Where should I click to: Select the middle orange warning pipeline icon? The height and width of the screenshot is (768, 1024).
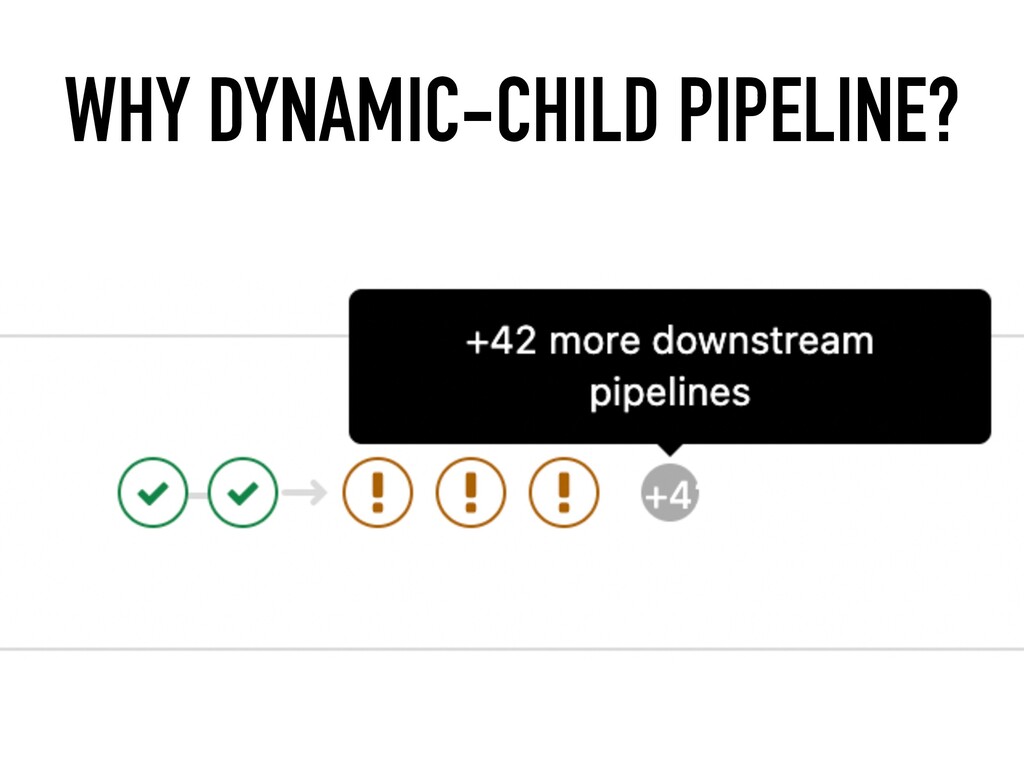click(x=470, y=492)
